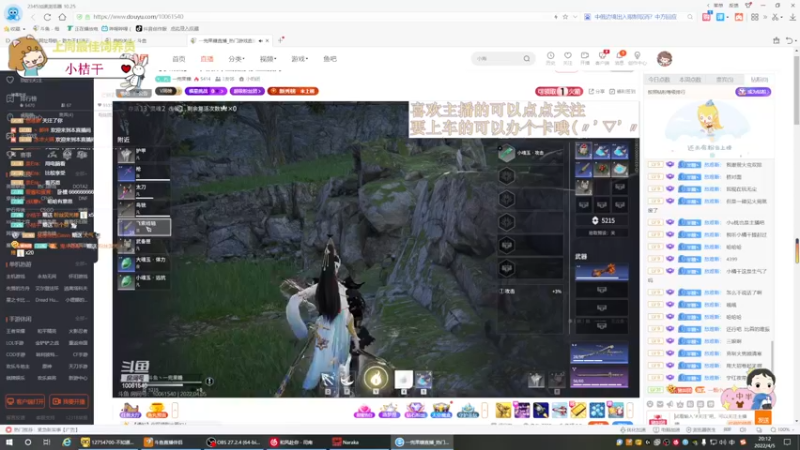Image resolution: width=800 pixels, height=450 pixels.
Task: Switch to second tab of ranking panel
Action: 690,80
